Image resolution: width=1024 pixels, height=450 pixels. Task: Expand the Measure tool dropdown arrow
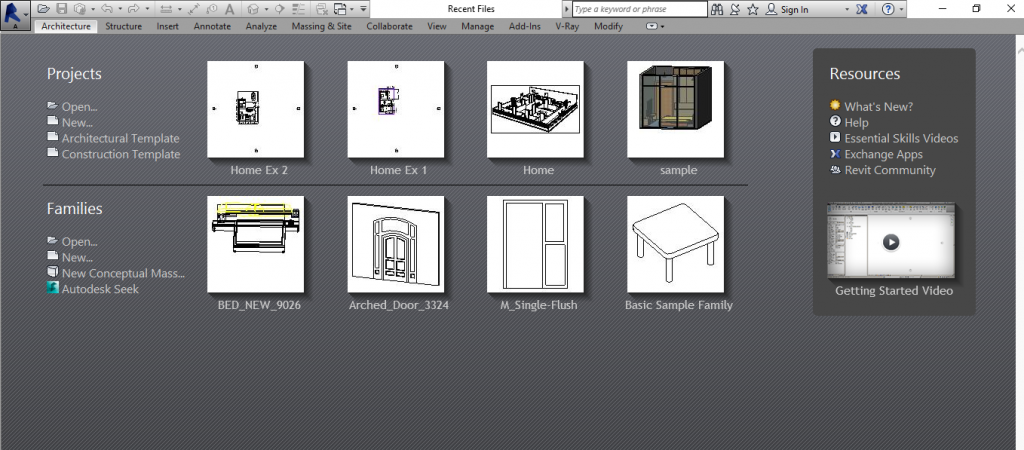point(180,9)
